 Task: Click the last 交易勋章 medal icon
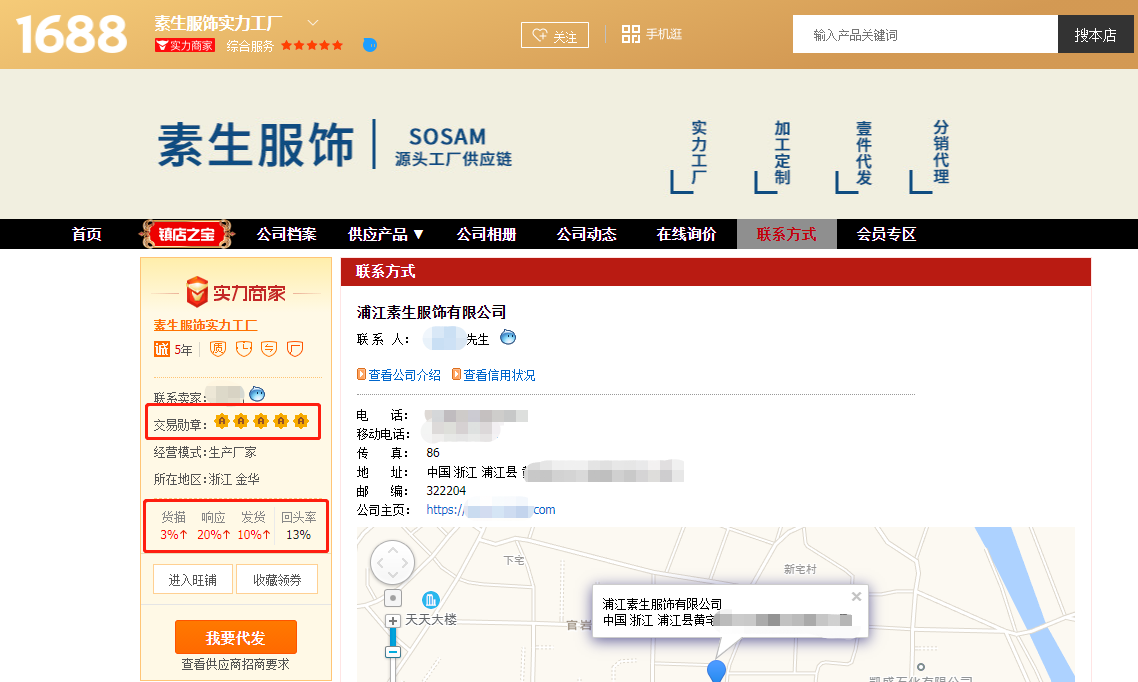301,421
